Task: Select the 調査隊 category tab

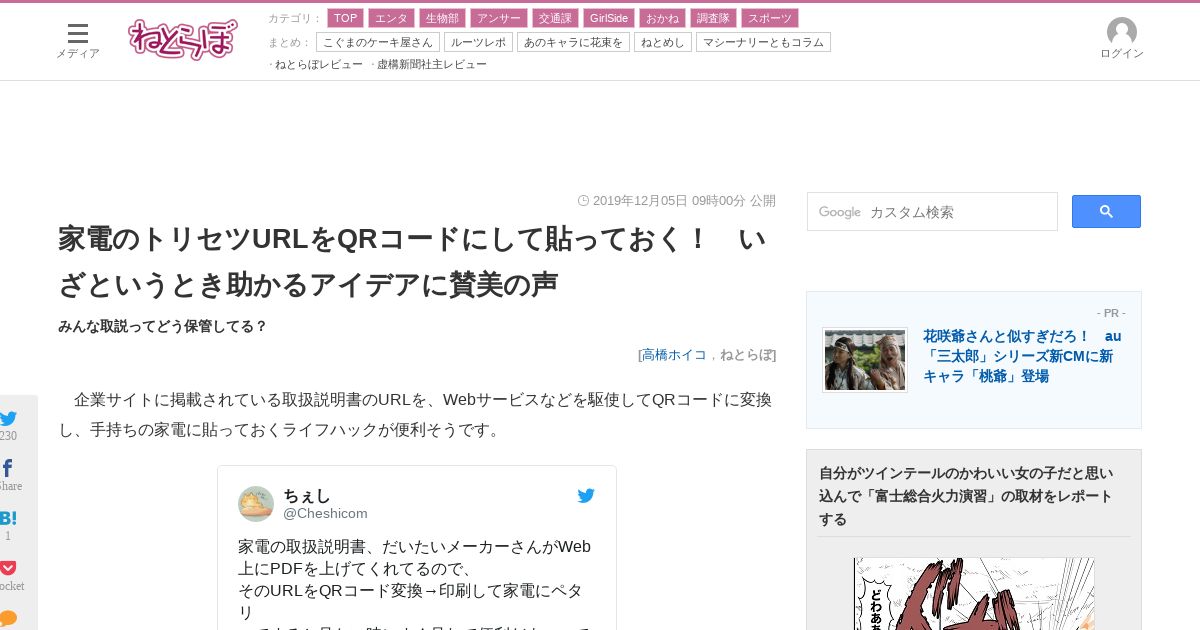Action: (x=713, y=18)
